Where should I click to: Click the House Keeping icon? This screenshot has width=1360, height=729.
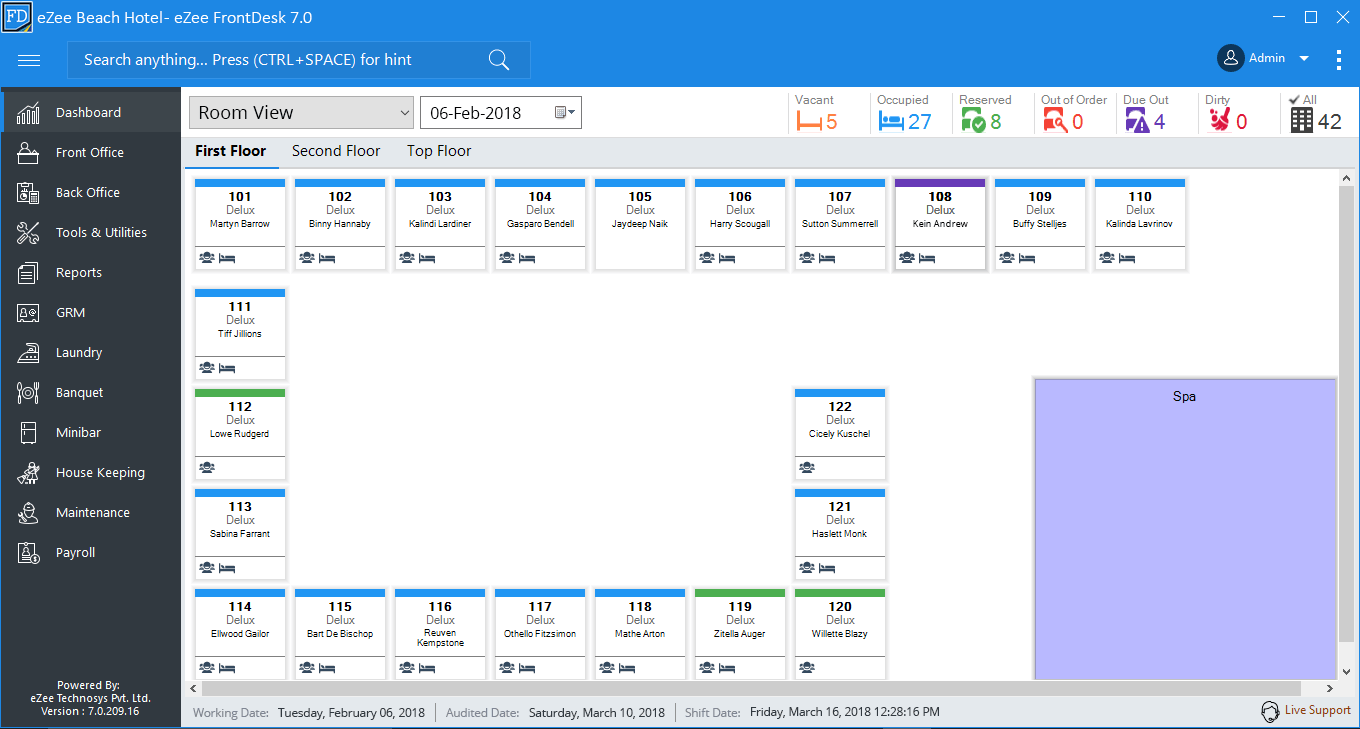[x=28, y=472]
